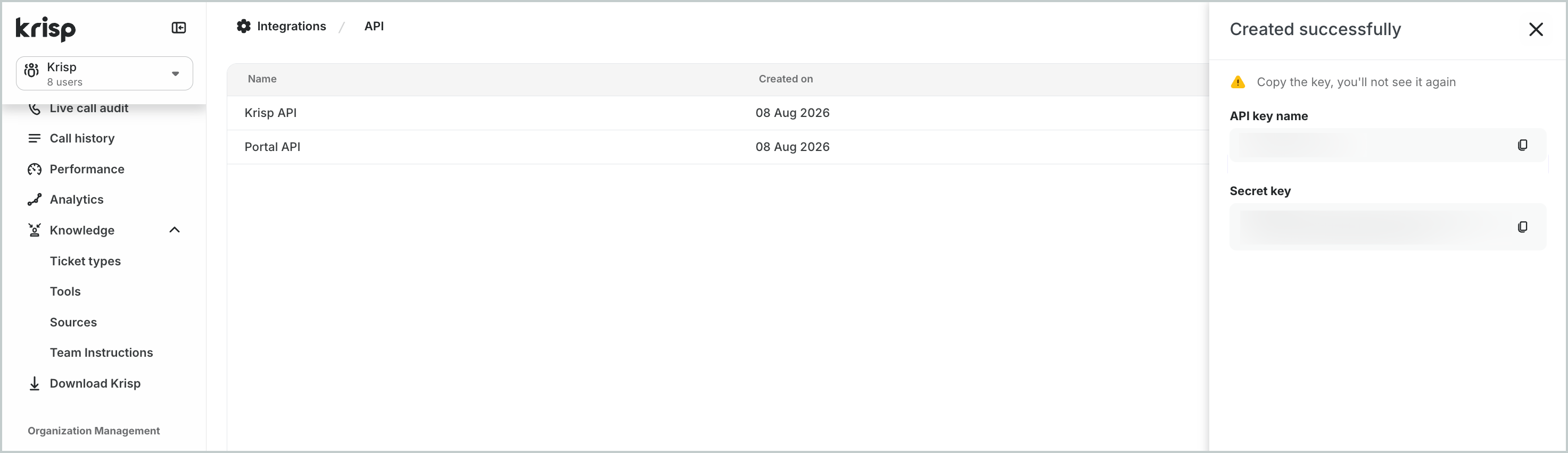This screenshot has width=1568, height=453.
Task: Collapse the Knowledge section chevron
Action: point(175,230)
